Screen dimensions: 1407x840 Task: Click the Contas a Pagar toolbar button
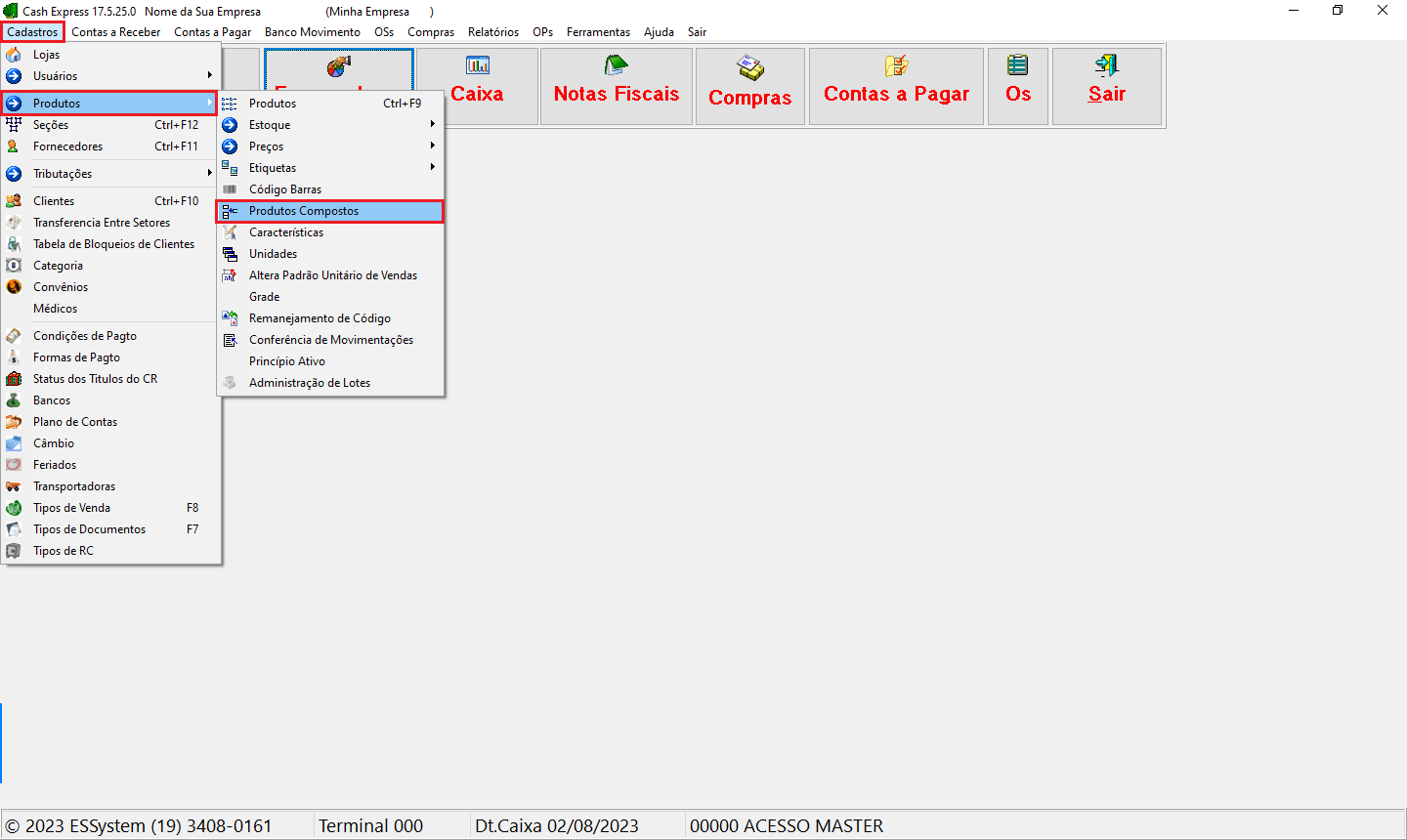(896, 87)
